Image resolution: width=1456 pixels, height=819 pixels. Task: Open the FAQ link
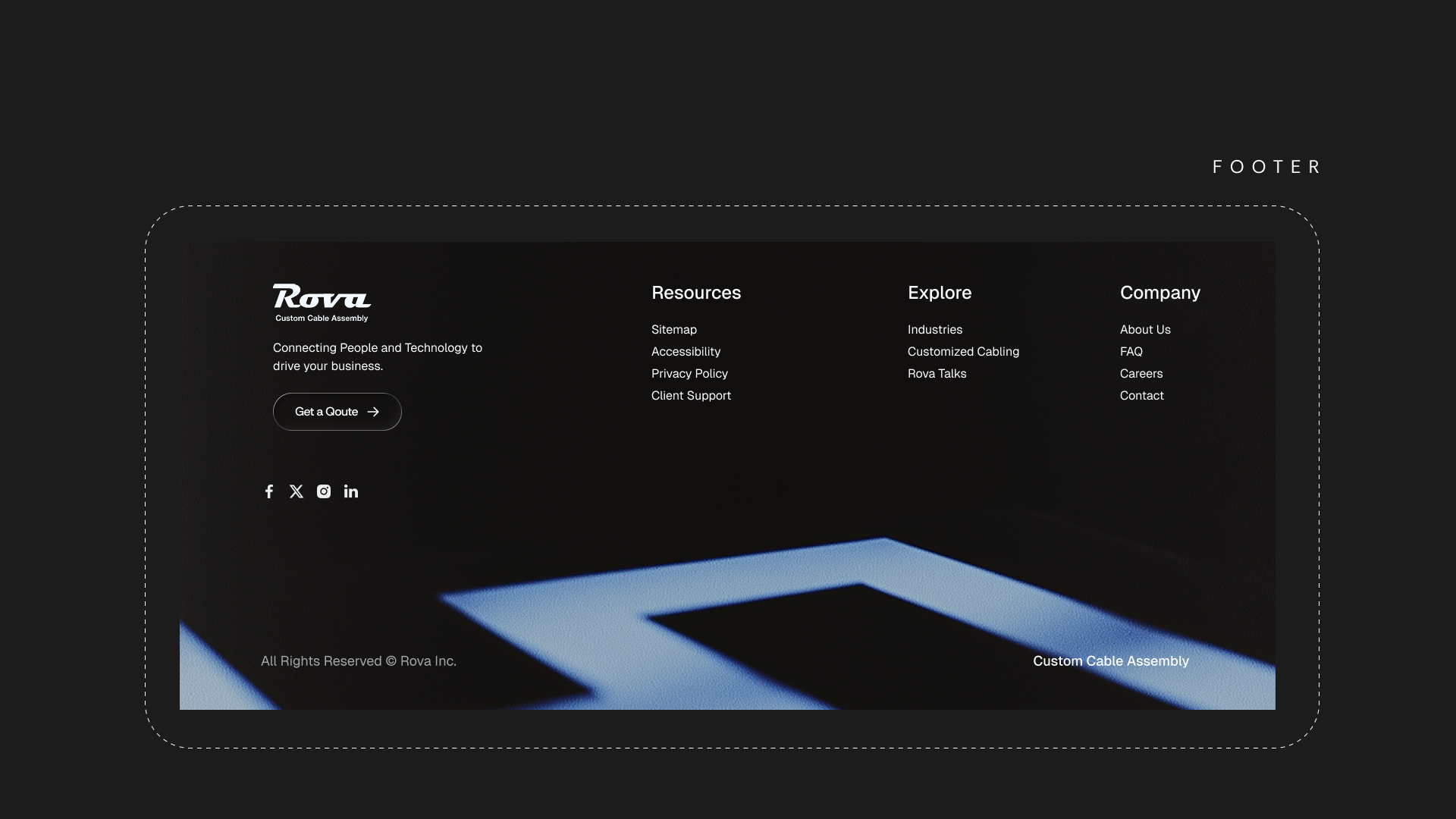1131,352
